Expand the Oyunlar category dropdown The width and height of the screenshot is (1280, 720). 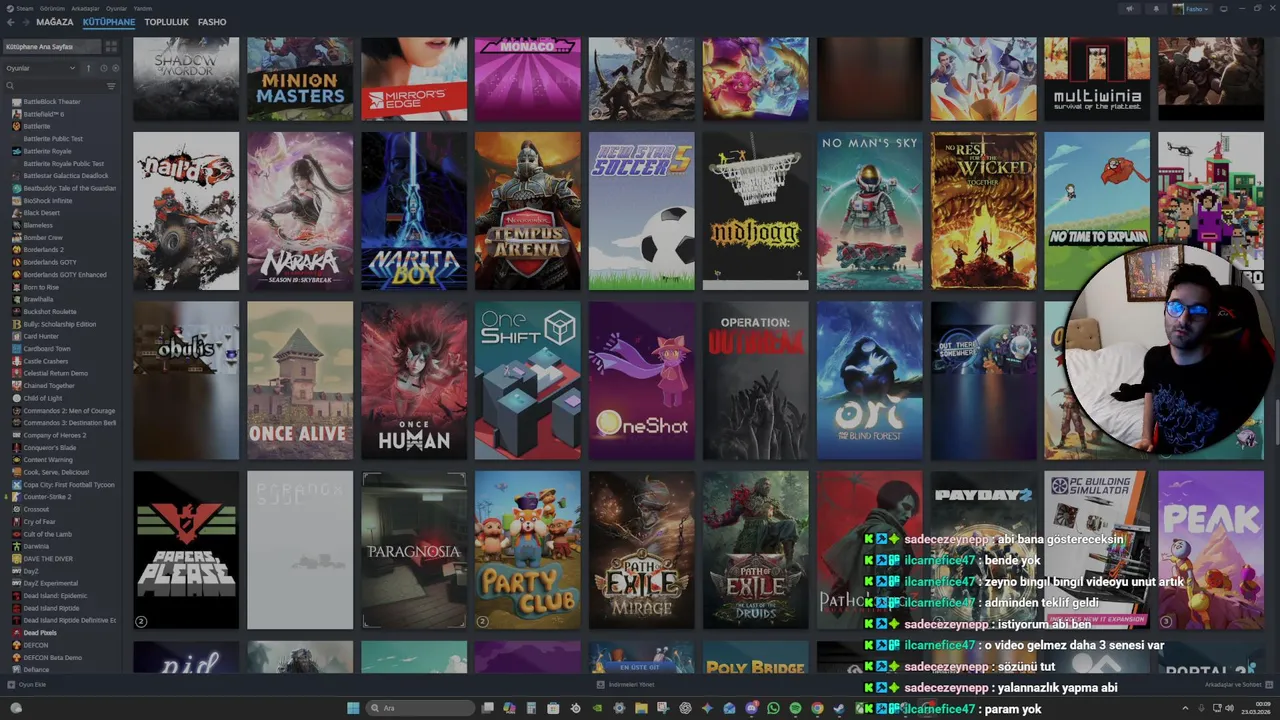click(x=40, y=68)
